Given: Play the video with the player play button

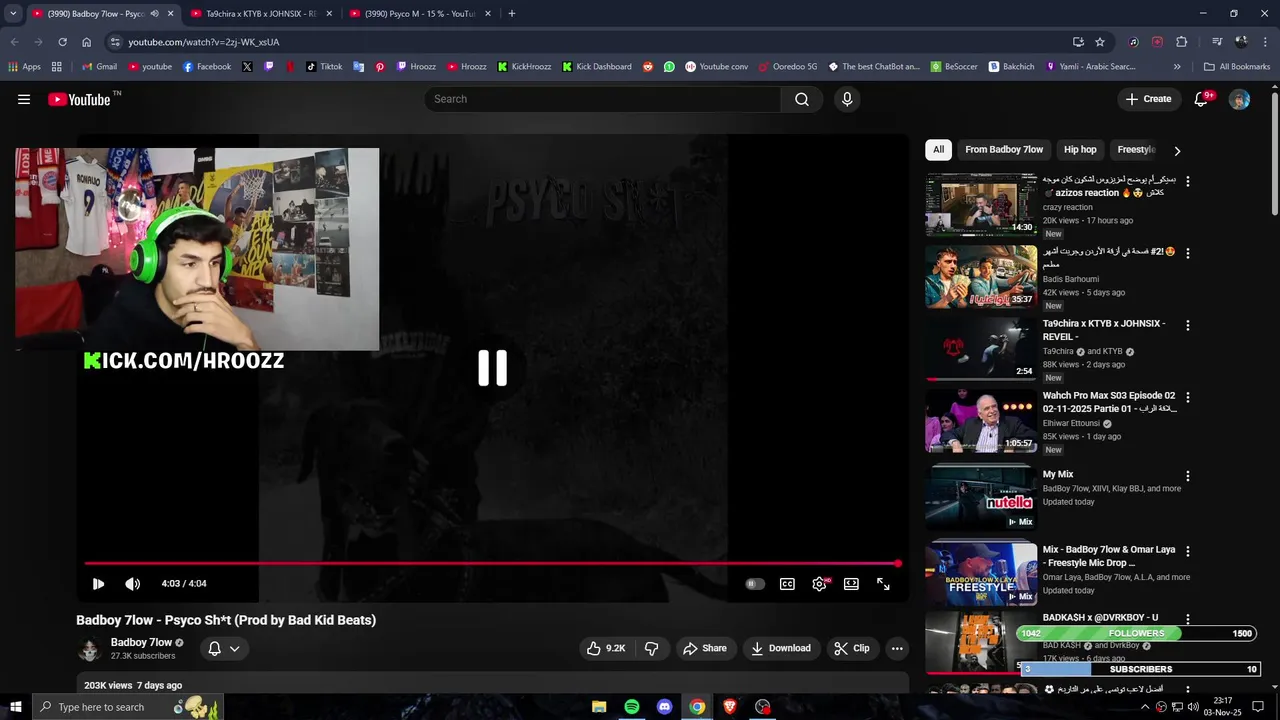Looking at the screenshot, I should (x=98, y=584).
